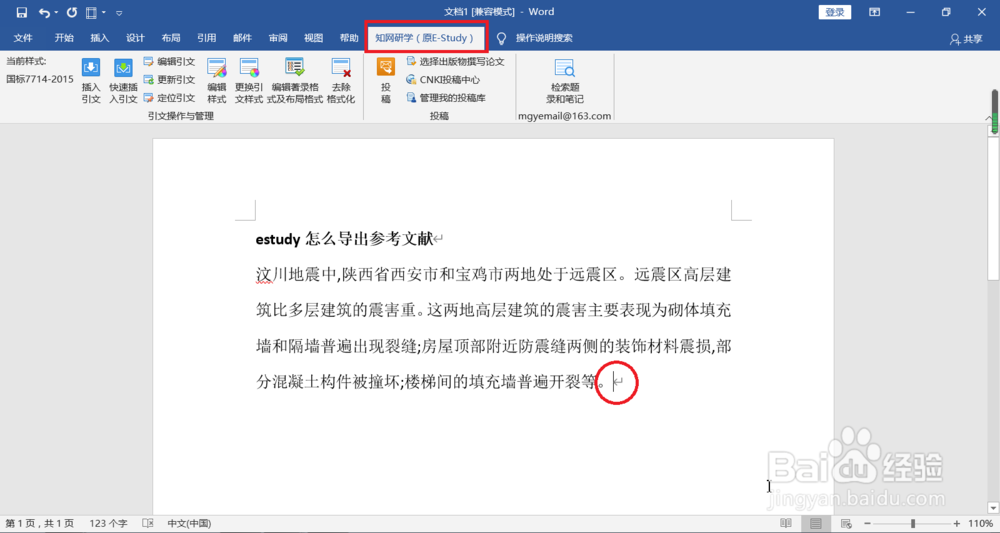This screenshot has height=533, width=1000.
Task: Click the zoom slider handle
Action: pyautogui.click(x=913, y=523)
